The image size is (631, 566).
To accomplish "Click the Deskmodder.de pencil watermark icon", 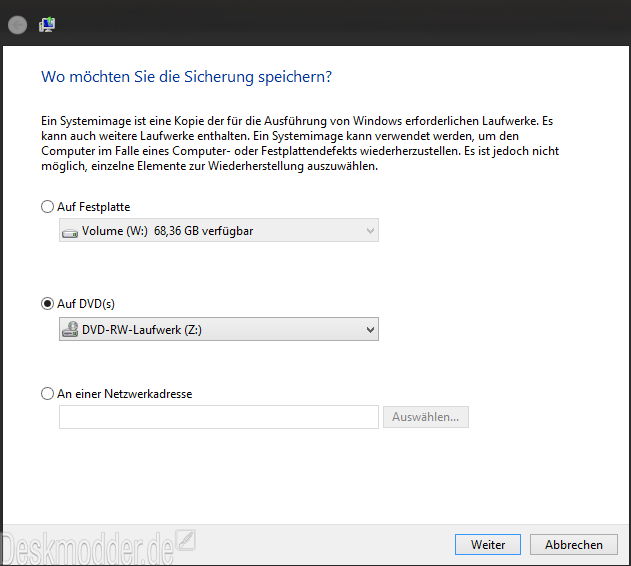I will (186, 541).
